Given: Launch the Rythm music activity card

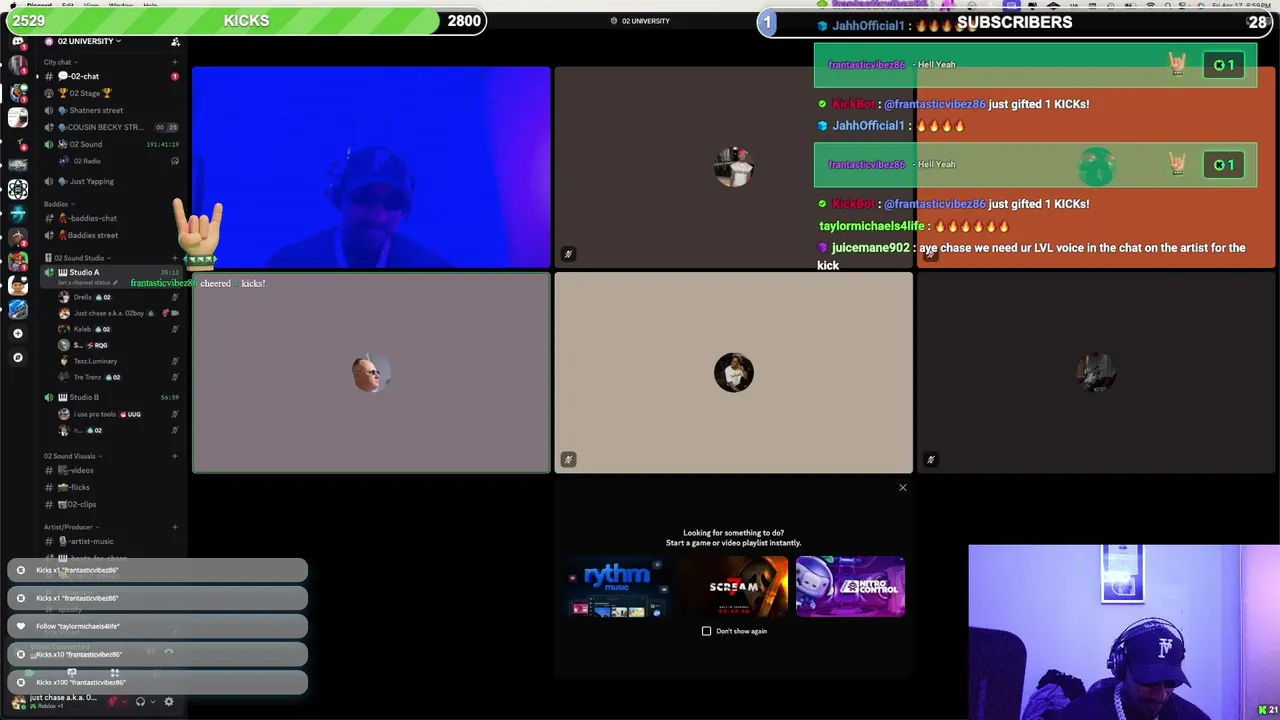Looking at the screenshot, I should point(617,587).
